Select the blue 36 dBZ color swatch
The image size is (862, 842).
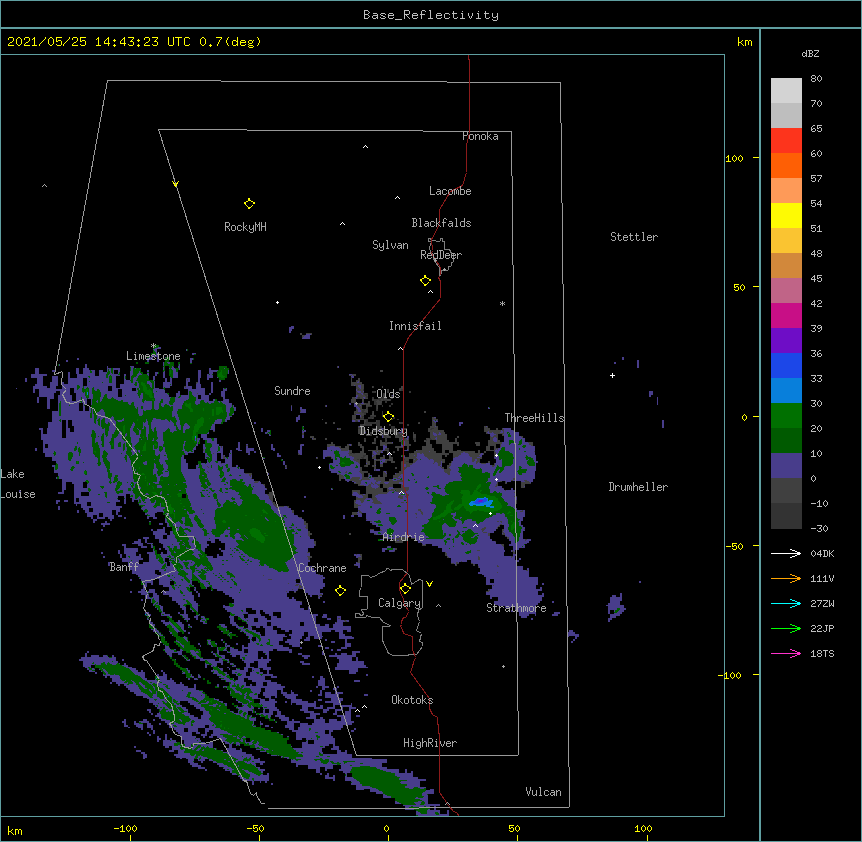tap(786, 365)
